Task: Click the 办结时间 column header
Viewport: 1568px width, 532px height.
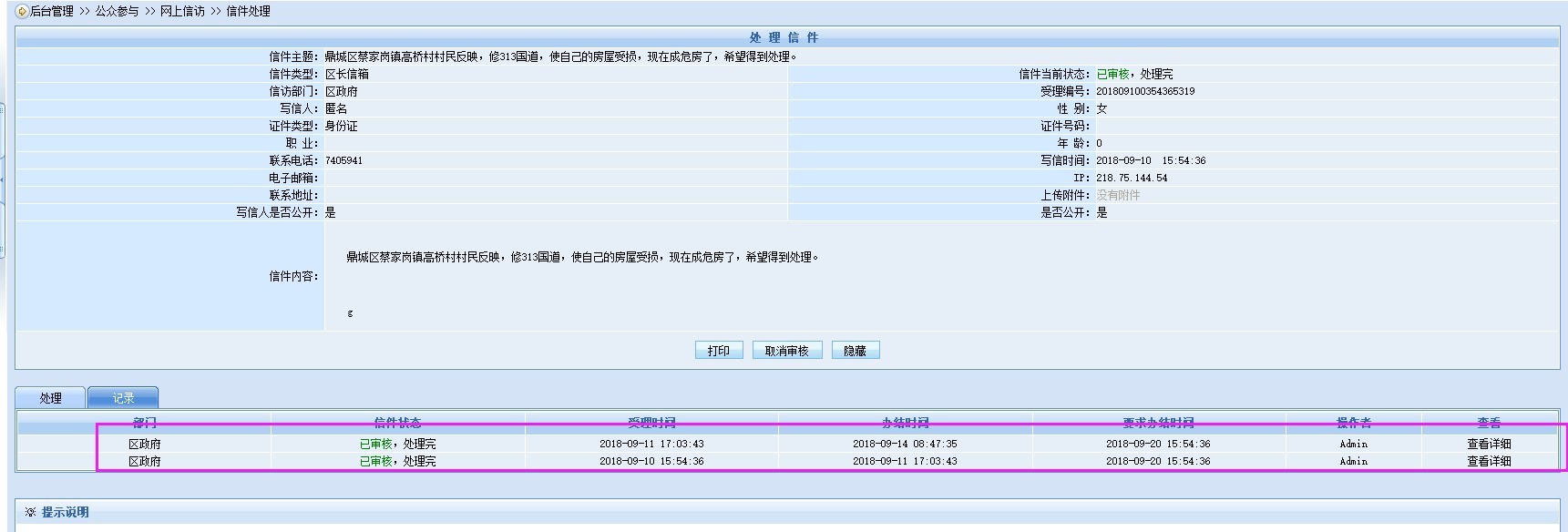Action: [905, 423]
